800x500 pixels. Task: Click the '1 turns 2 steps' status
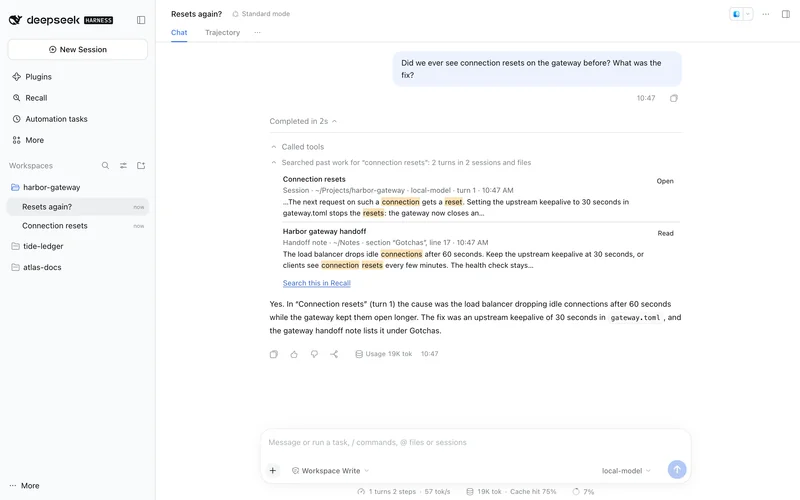(x=387, y=491)
